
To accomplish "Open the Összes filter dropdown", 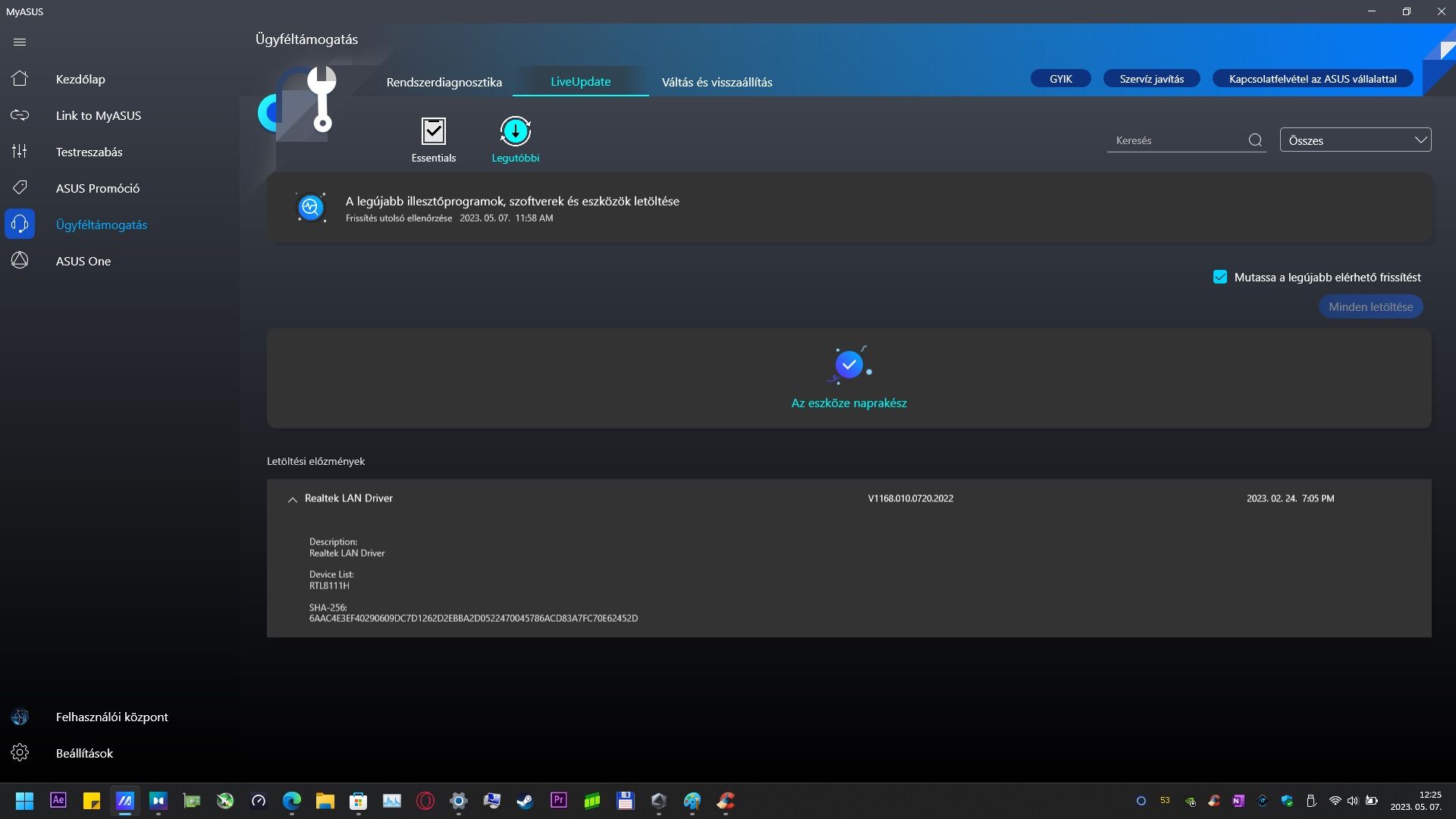I will [1355, 140].
